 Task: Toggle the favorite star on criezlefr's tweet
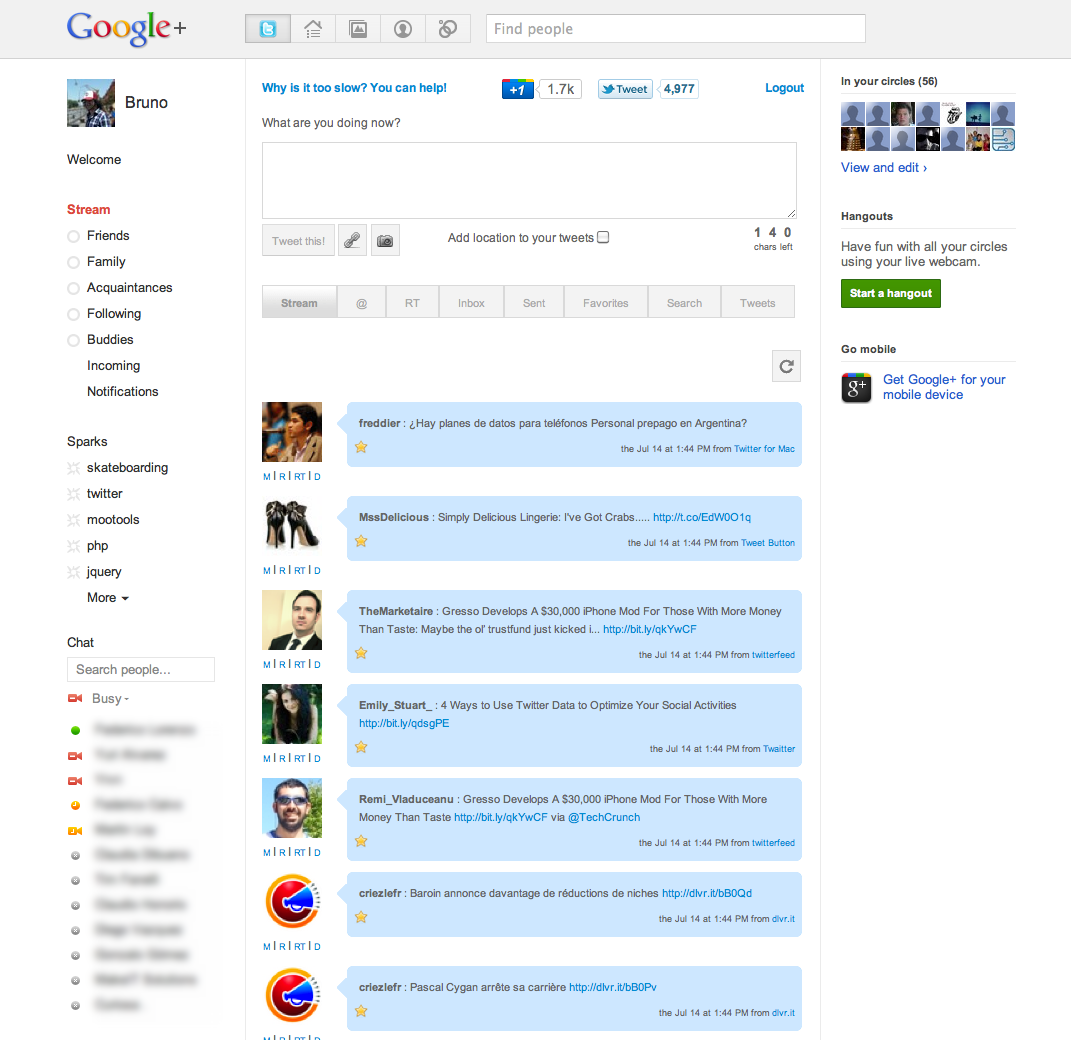point(361,916)
